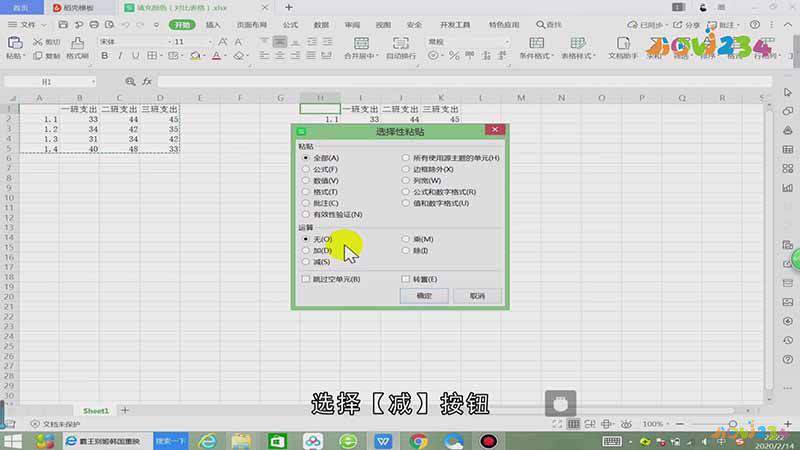Viewport: 800px width, 450px height.
Task: Switch to the Insert (插入) ribbon tab
Action: coord(213,24)
